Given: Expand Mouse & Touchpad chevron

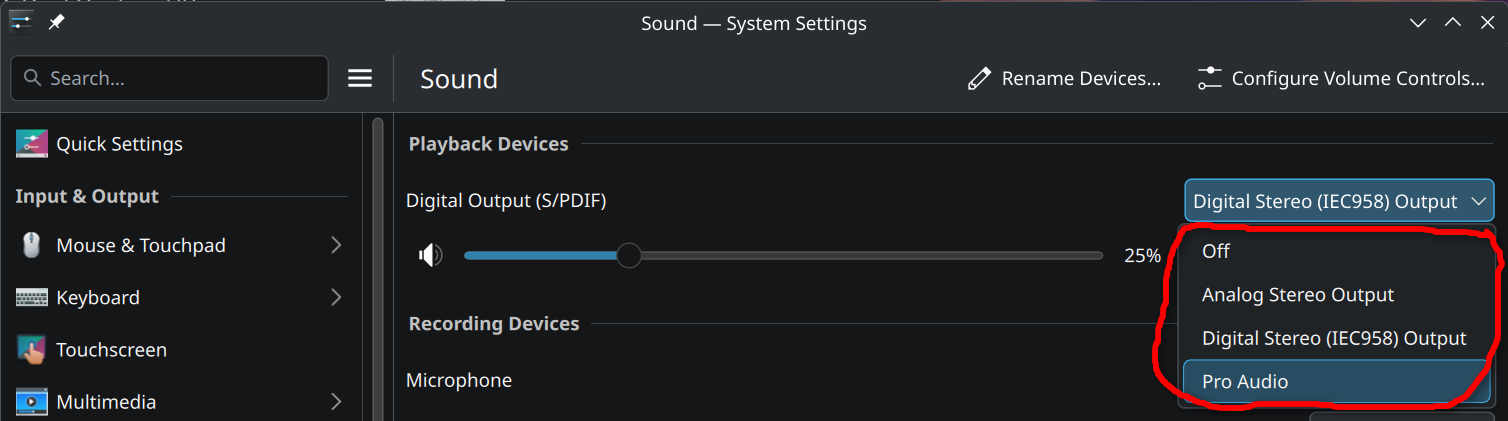Looking at the screenshot, I should point(336,245).
